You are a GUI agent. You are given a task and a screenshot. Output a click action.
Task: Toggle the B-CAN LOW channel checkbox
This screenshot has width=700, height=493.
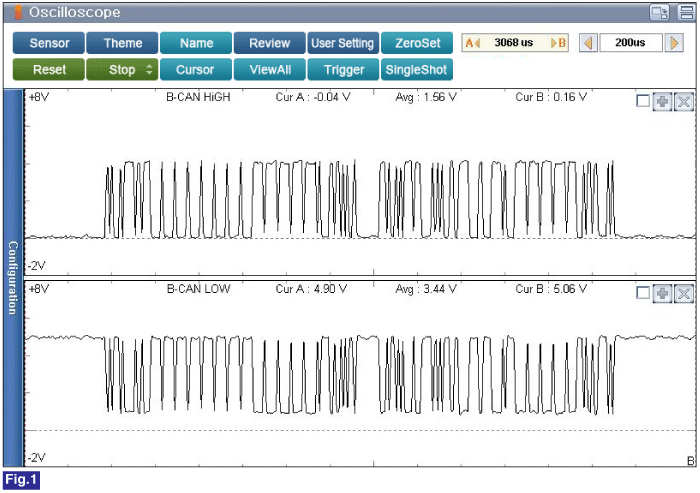pos(643,293)
